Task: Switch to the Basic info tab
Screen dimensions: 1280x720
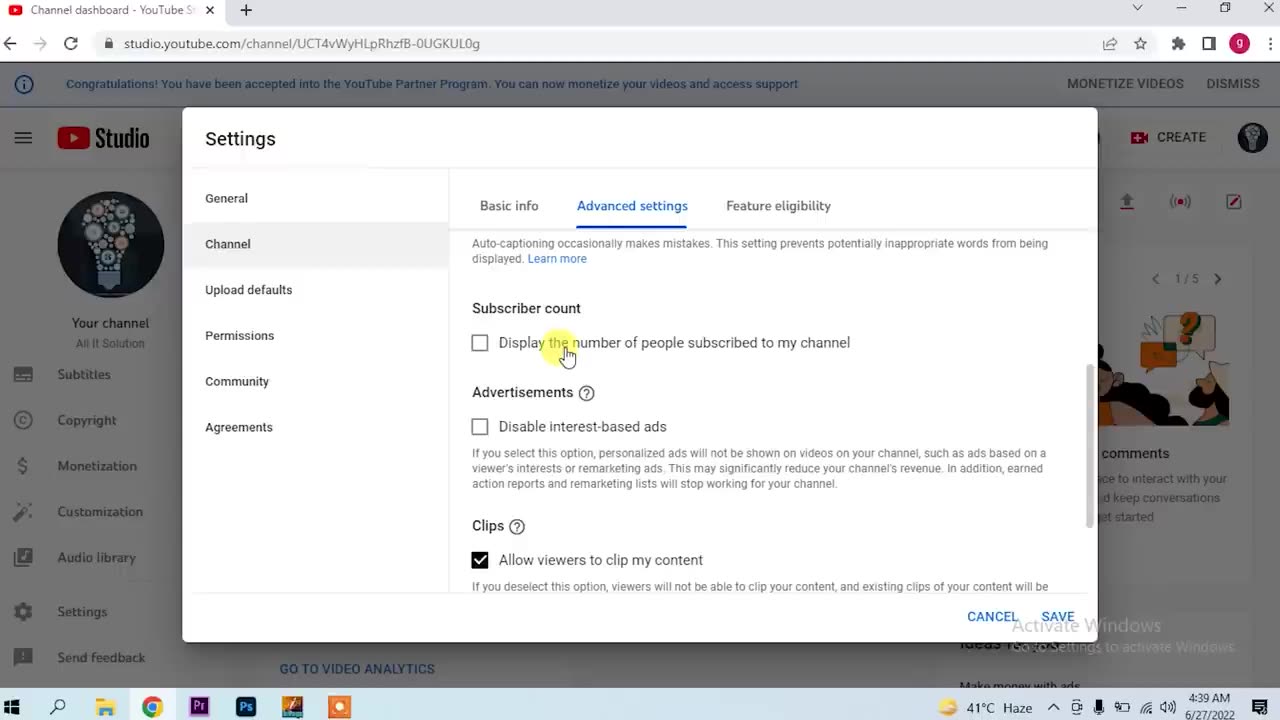Action: coord(509,206)
